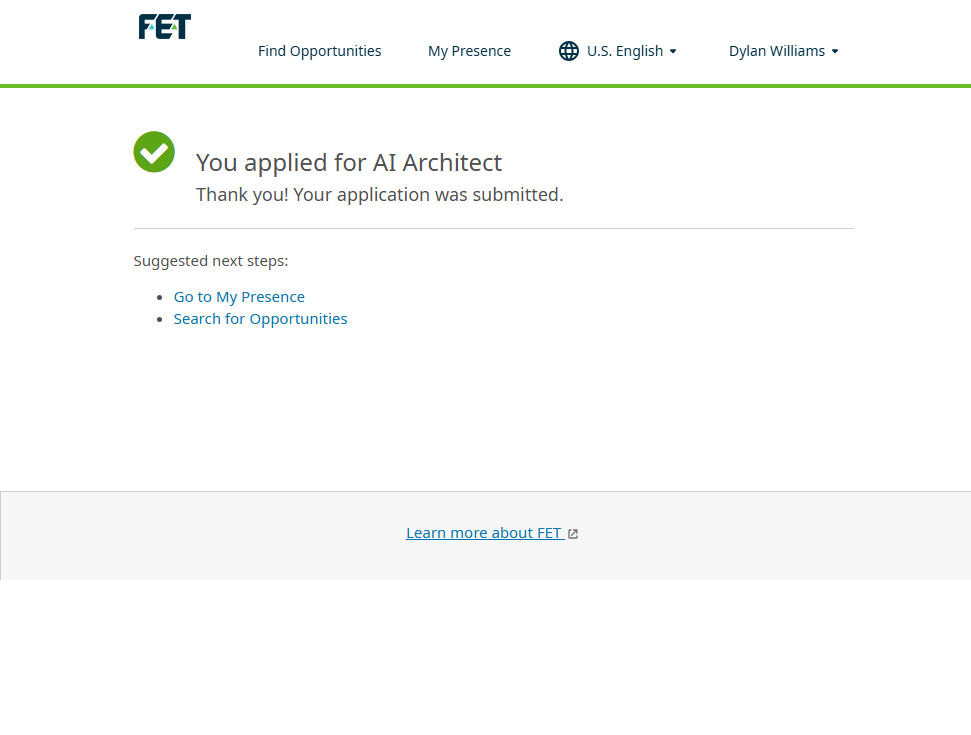This screenshot has width=971, height=735.
Task: Click the green success checkmark icon
Action: click(x=154, y=152)
